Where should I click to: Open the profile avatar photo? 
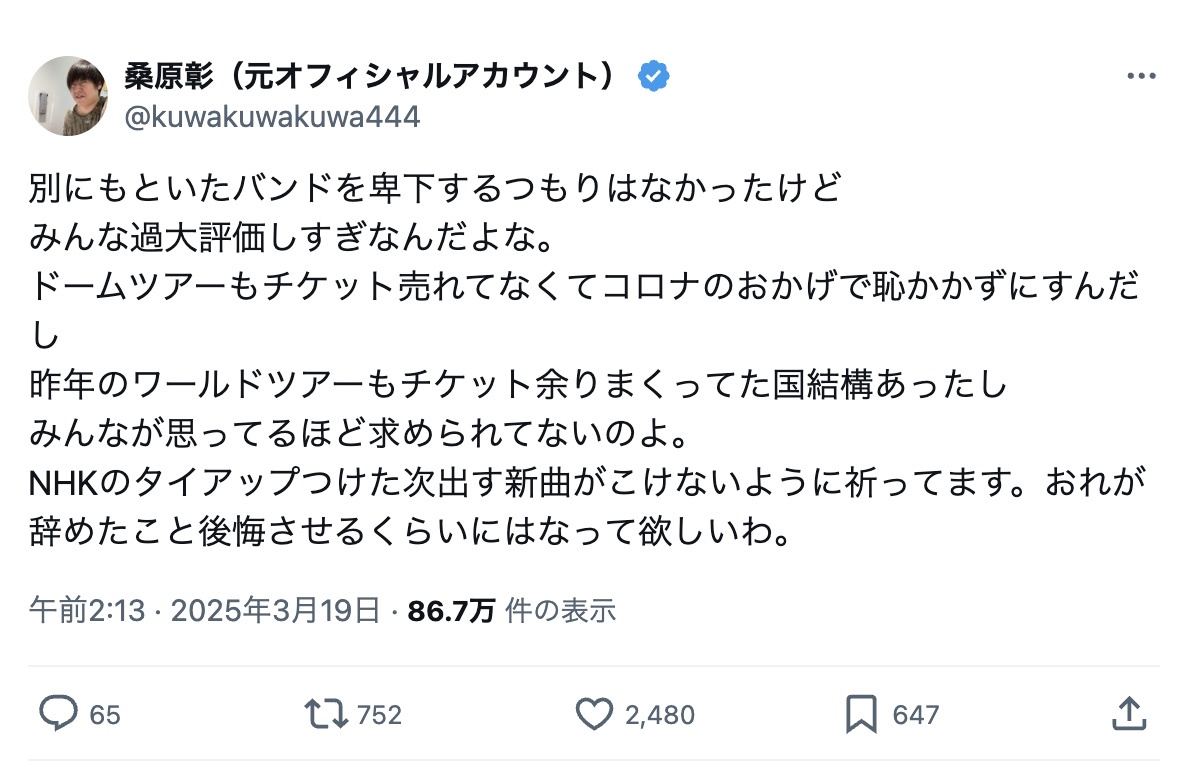pyautogui.click(x=67, y=96)
